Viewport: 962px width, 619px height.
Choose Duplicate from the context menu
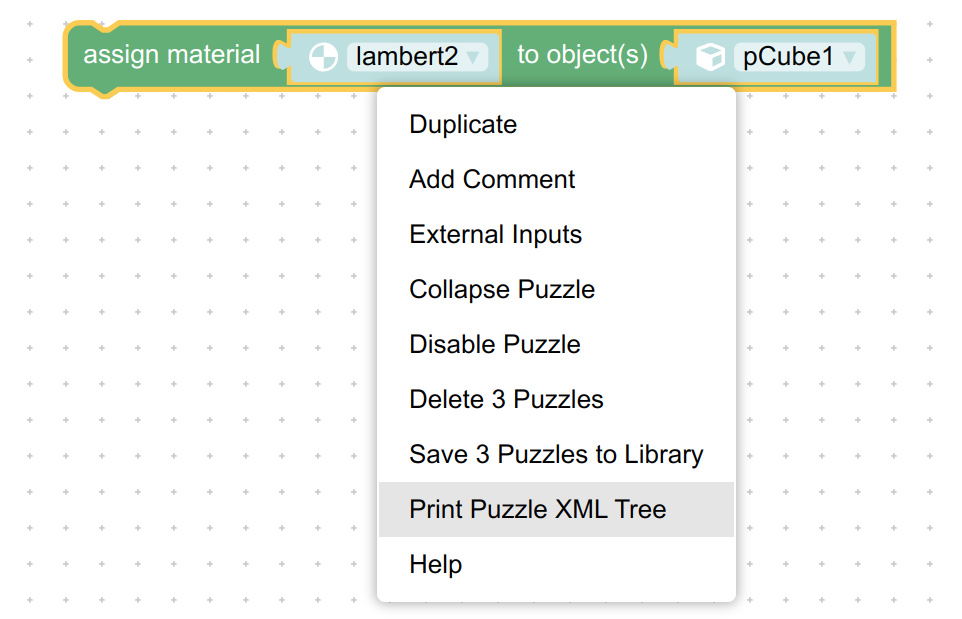463,125
